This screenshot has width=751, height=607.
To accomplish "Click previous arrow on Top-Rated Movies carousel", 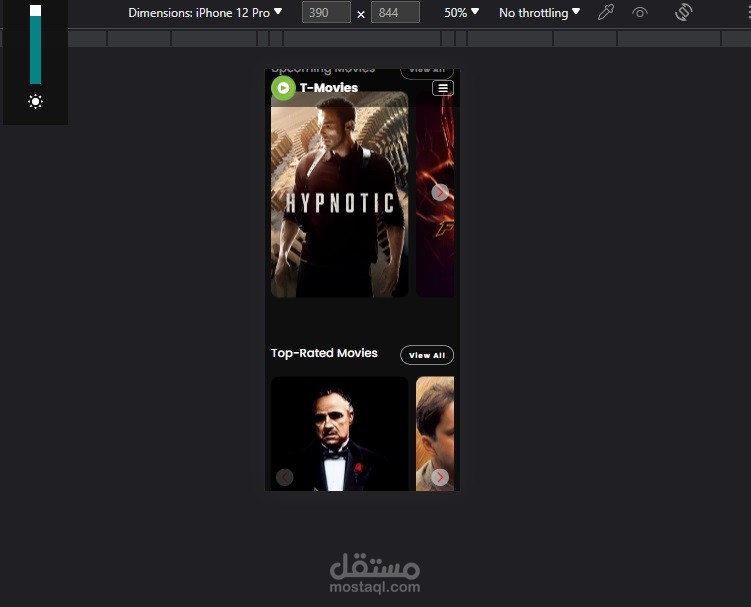I will tap(284, 477).
